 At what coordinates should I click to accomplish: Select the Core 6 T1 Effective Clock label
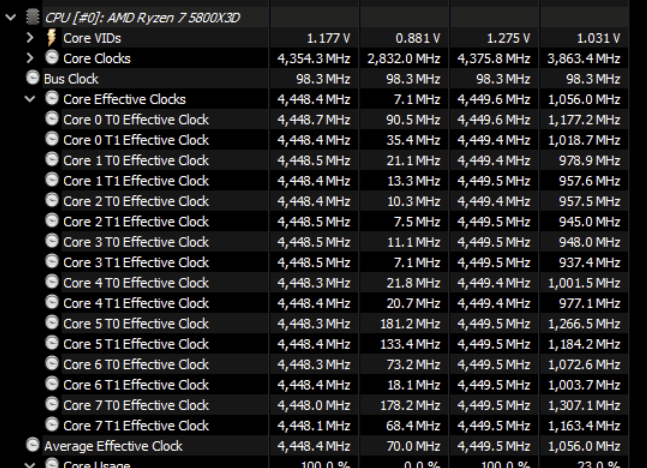136,385
